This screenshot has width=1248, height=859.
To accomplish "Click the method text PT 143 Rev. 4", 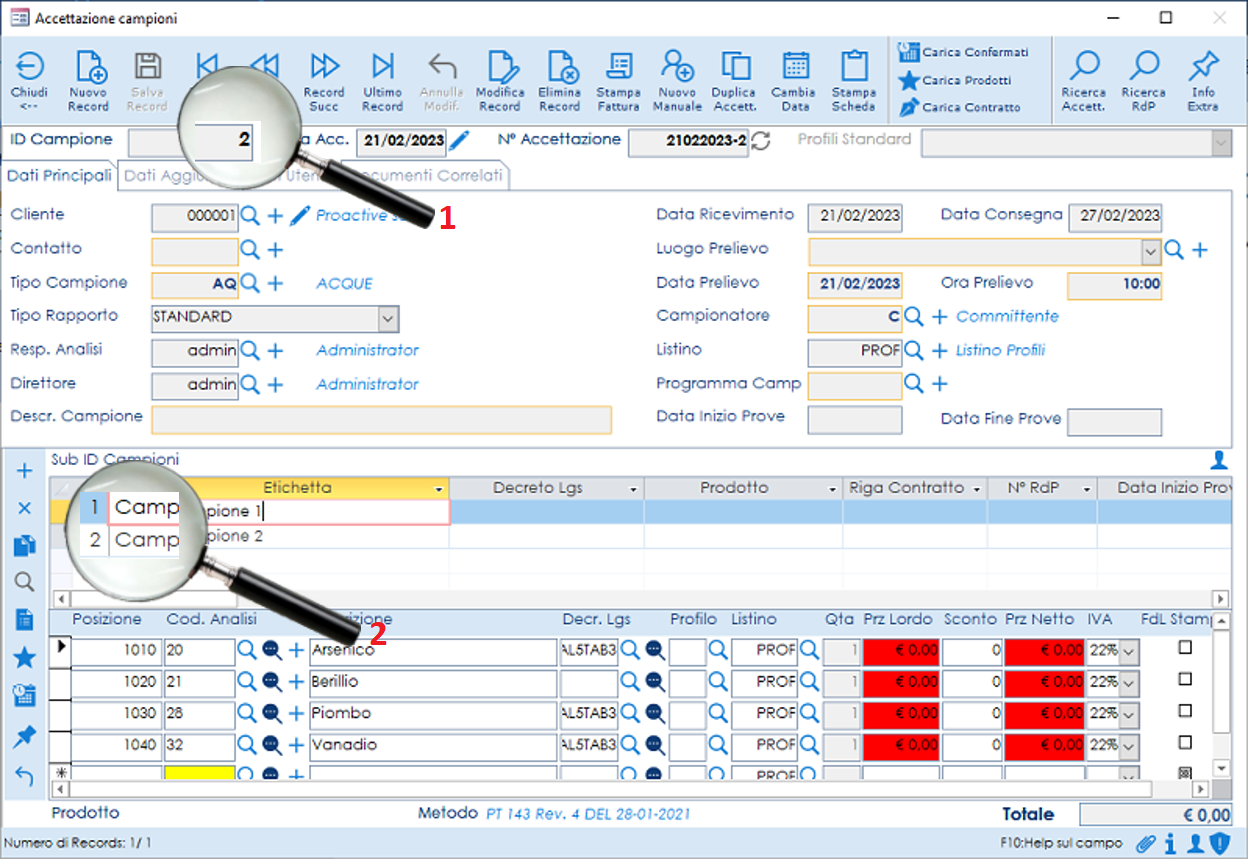I will (x=588, y=814).
